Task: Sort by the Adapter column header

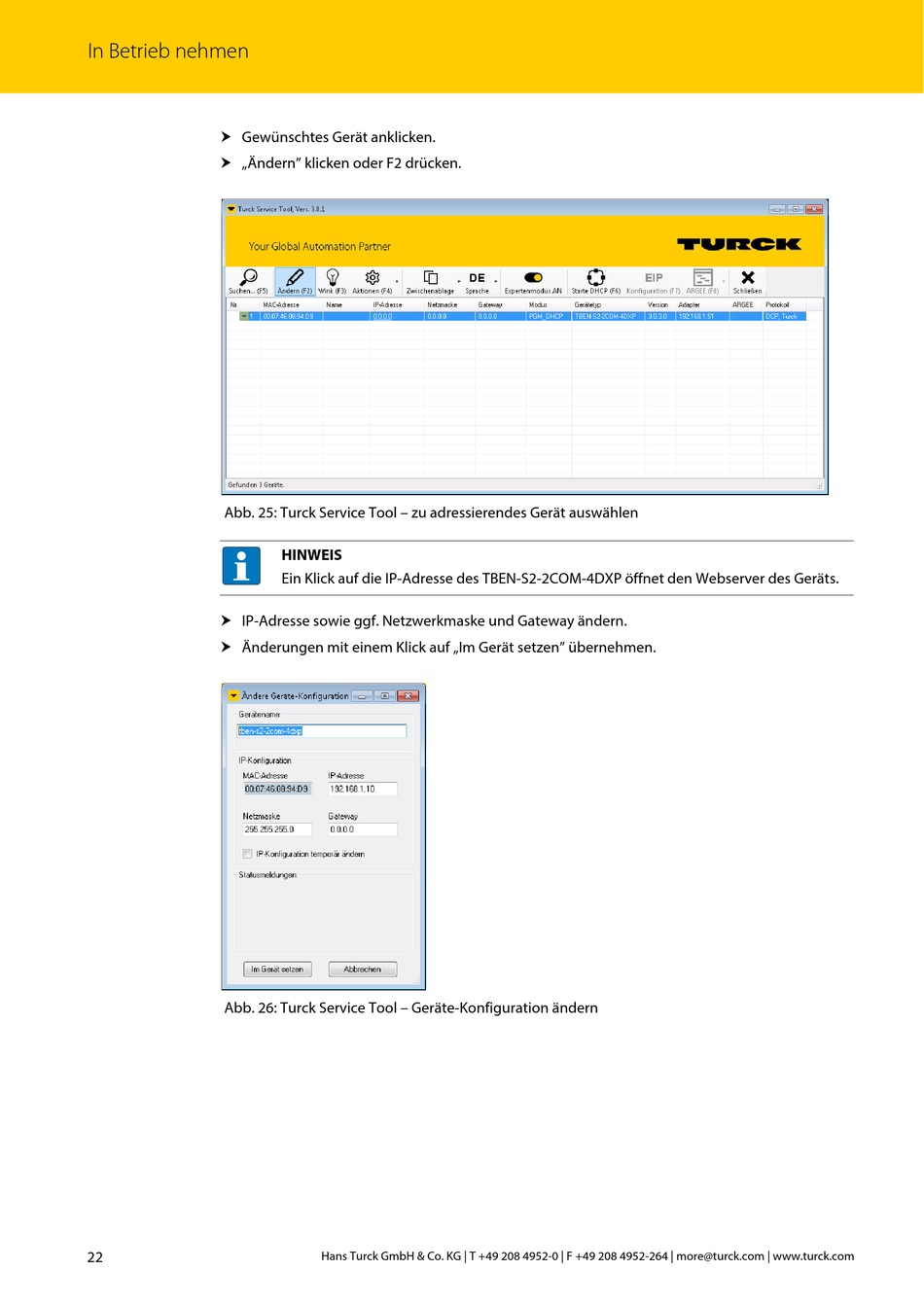Action: pos(690,305)
